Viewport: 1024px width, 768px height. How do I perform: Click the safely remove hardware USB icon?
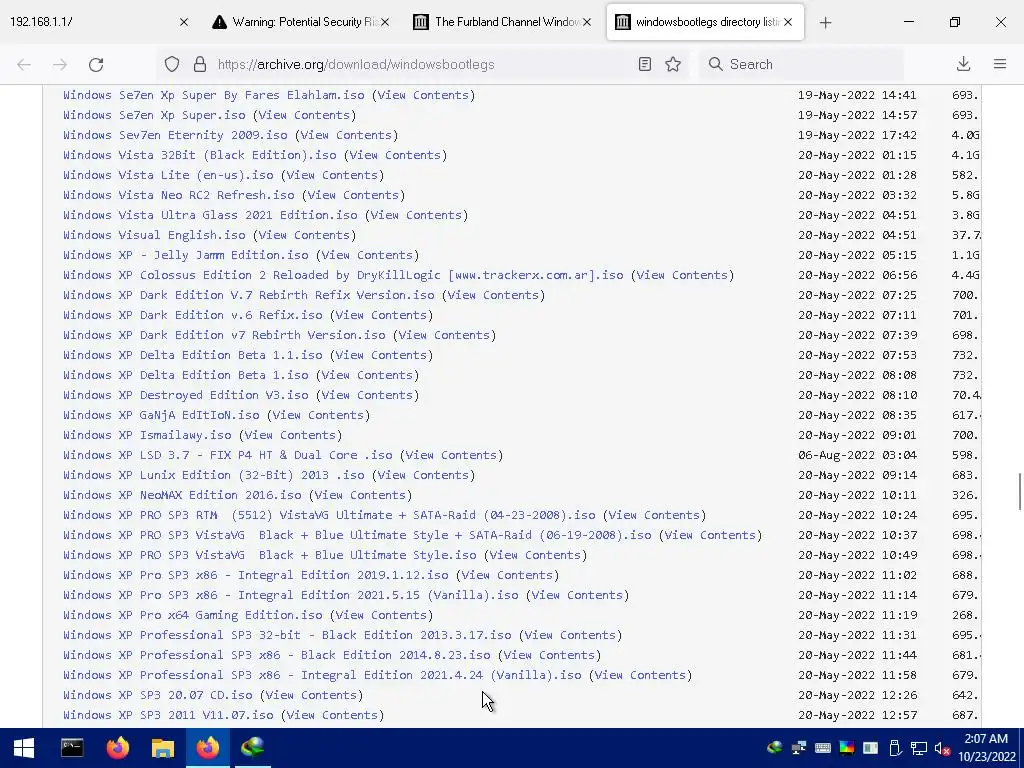[895, 748]
